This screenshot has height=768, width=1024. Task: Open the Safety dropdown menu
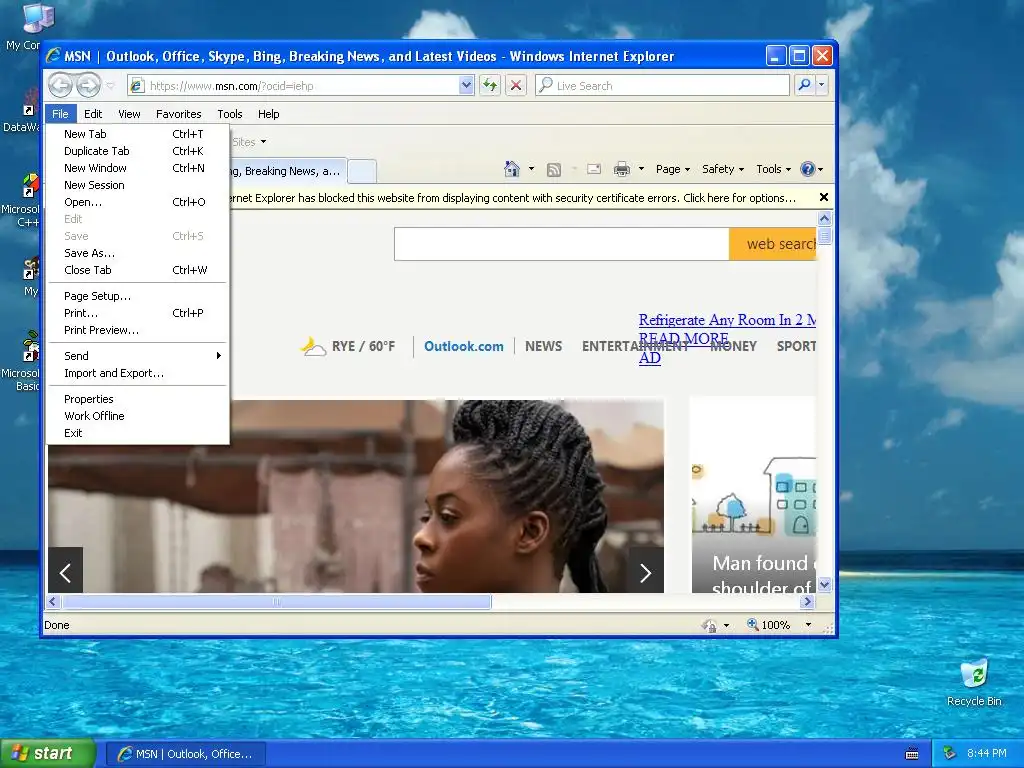coord(722,169)
